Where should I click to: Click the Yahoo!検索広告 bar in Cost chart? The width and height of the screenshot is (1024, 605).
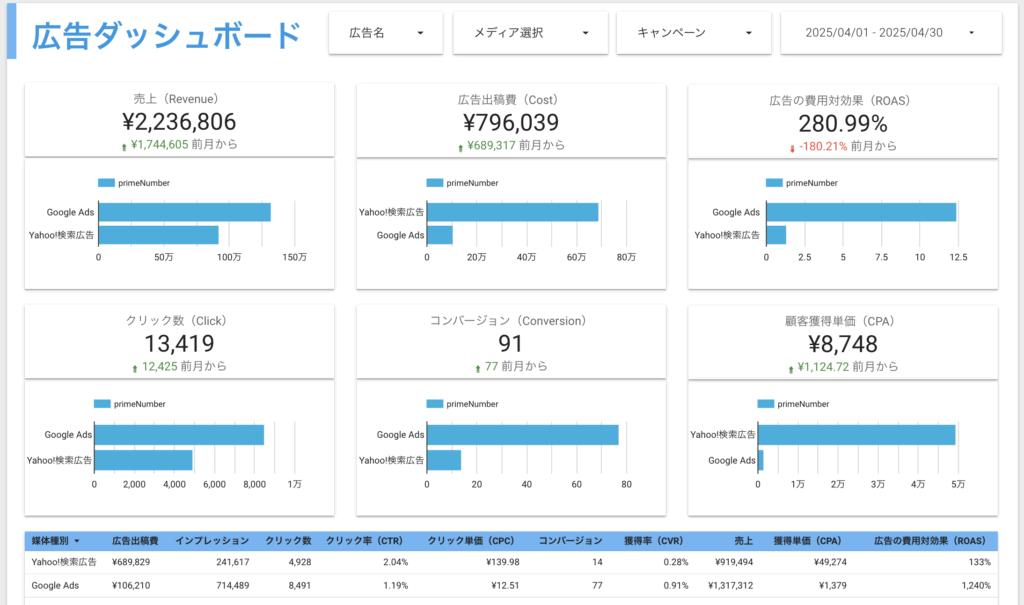pyautogui.click(x=512, y=212)
